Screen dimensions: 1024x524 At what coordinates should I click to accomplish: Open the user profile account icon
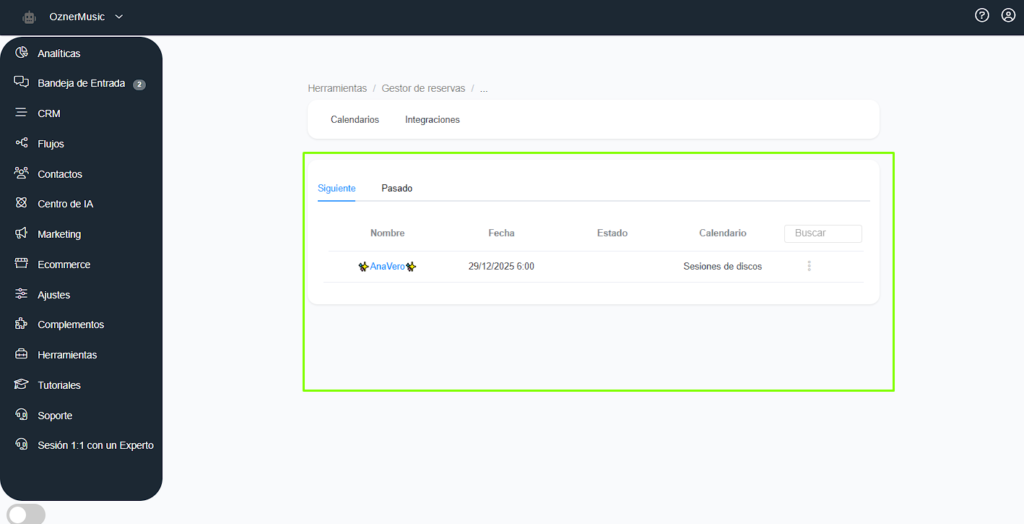(1008, 16)
